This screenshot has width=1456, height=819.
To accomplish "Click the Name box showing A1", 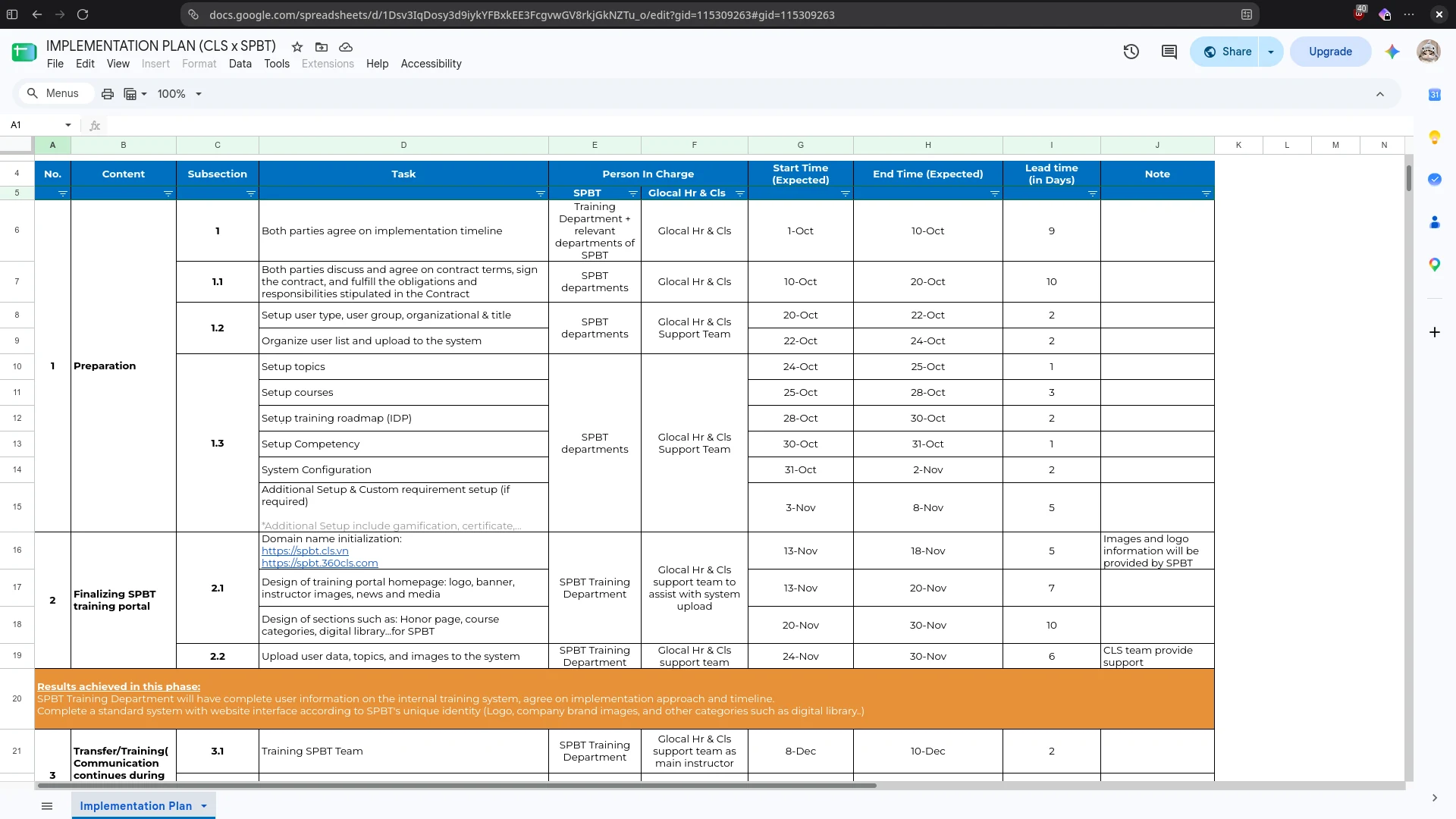I will coord(42,125).
